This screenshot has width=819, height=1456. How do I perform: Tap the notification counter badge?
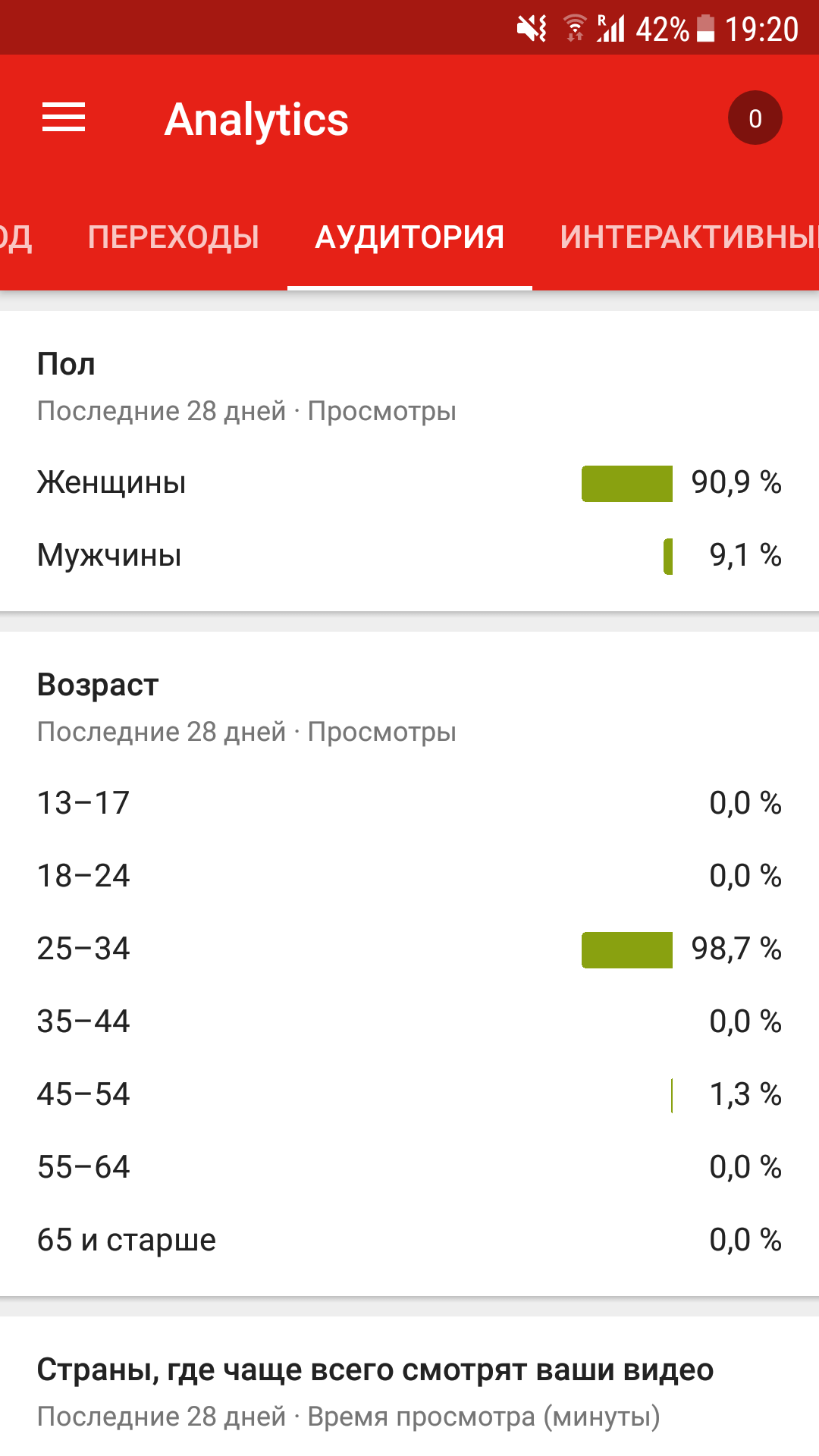coord(755,118)
